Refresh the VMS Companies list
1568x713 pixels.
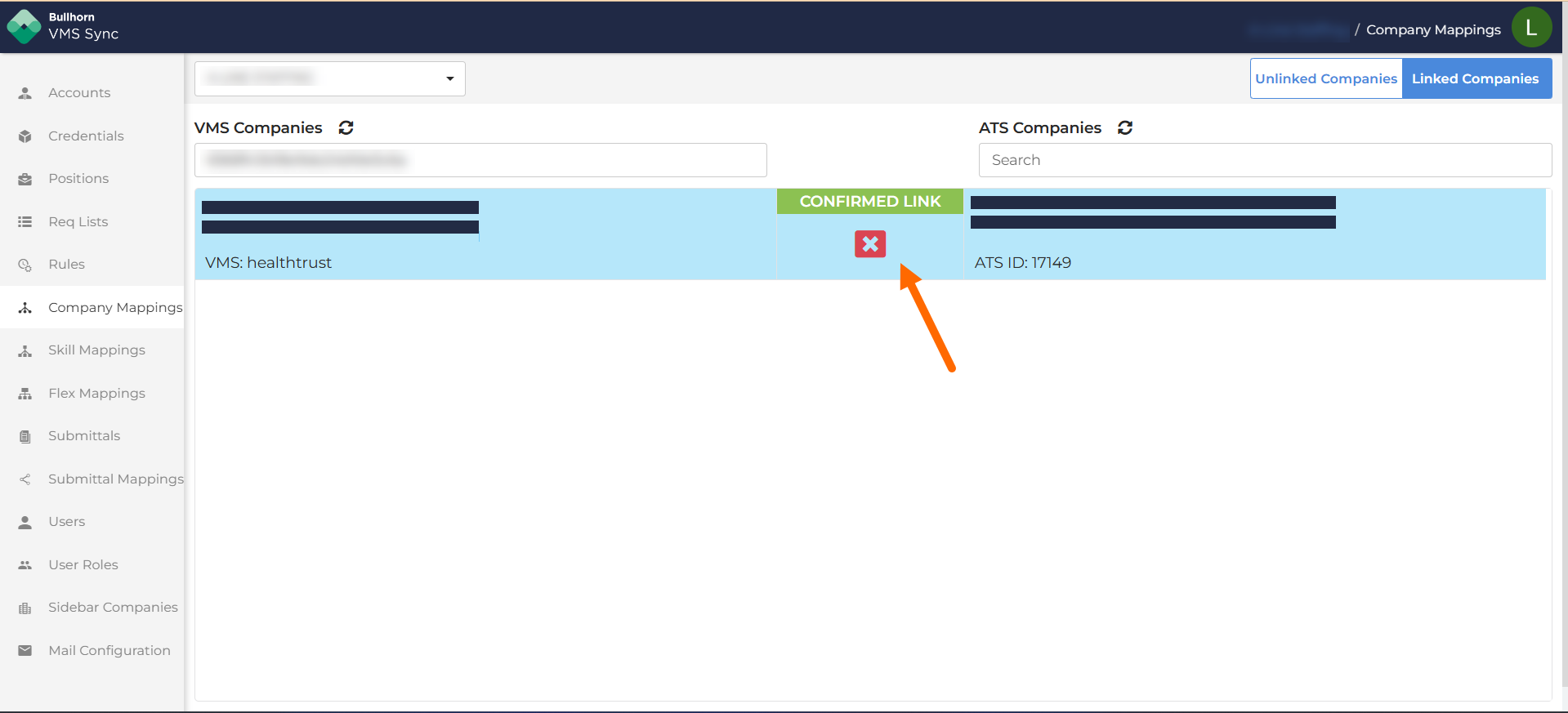[346, 127]
